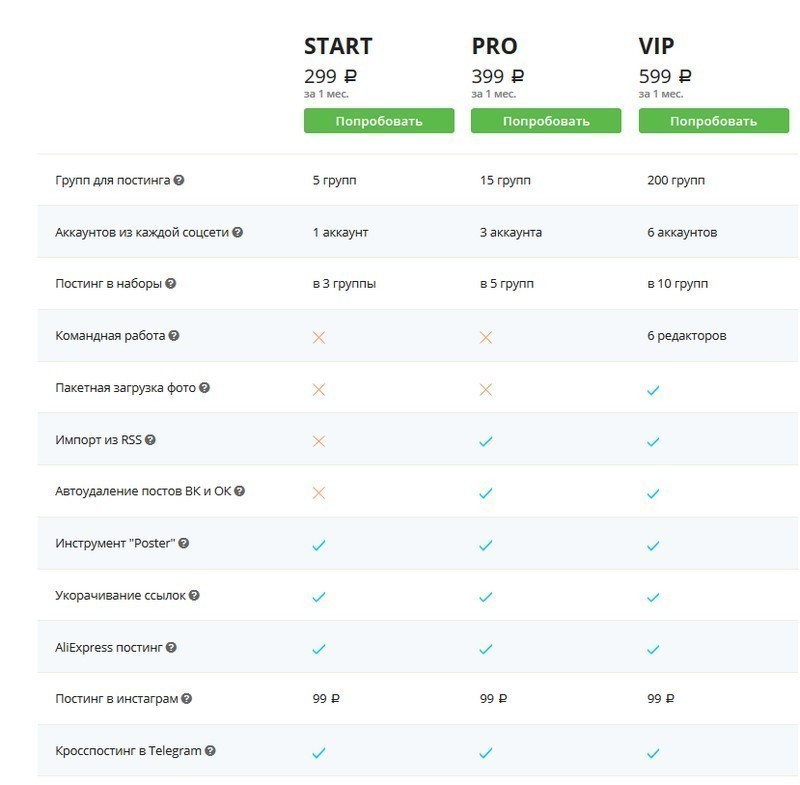Click help icon for Пакетная загрузка фото
Viewport: 800px width, 785px height.
[204, 388]
